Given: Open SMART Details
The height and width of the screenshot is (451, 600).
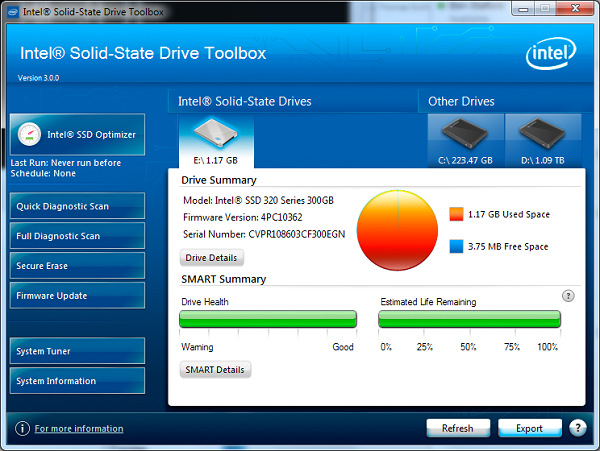Looking at the screenshot, I should (x=215, y=370).
